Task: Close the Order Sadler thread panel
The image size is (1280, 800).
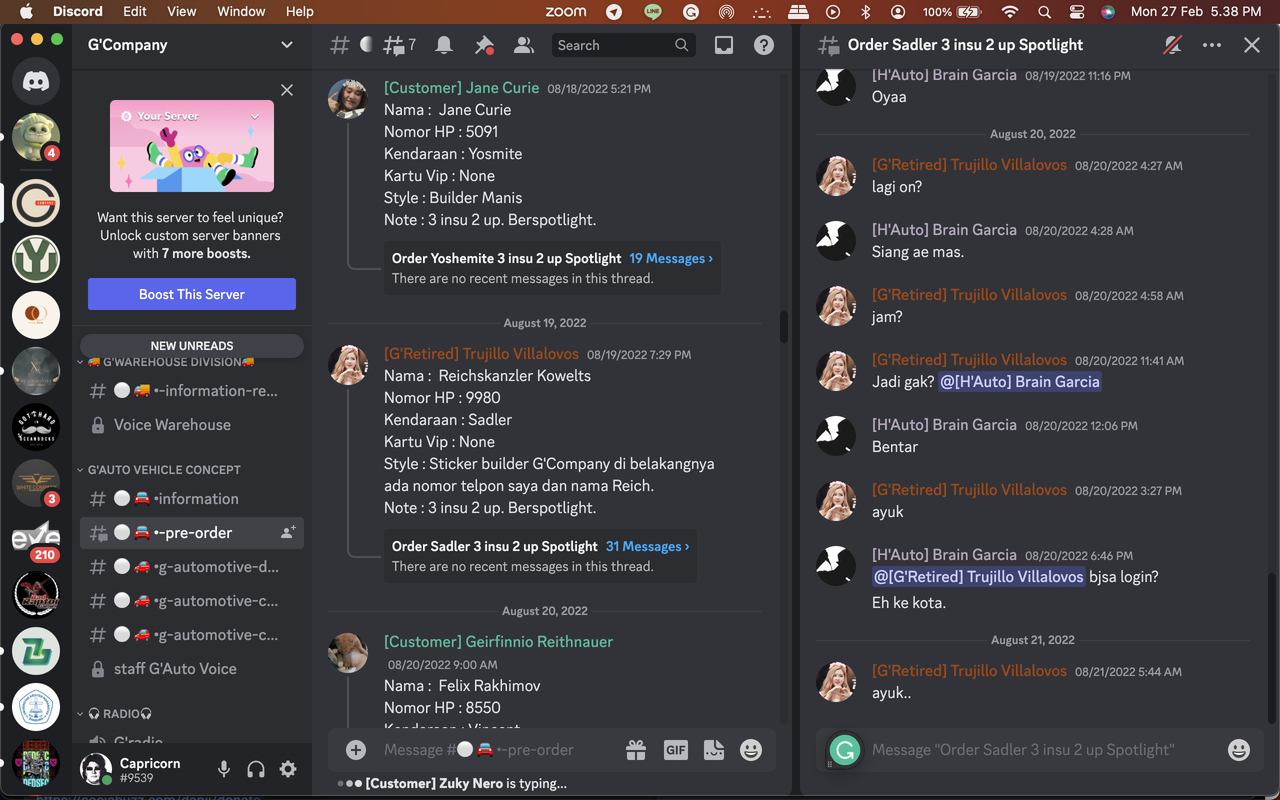Action: [x=1252, y=45]
